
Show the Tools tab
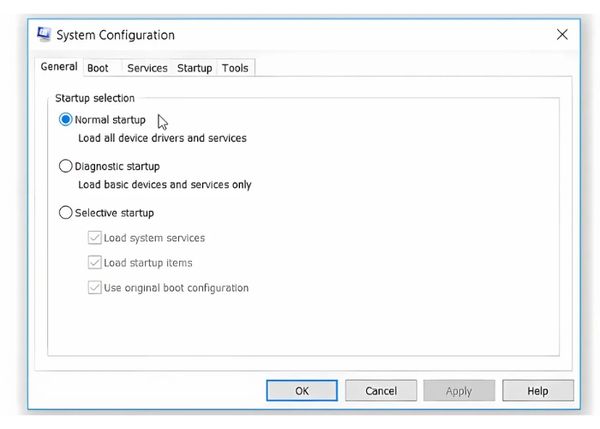click(236, 68)
